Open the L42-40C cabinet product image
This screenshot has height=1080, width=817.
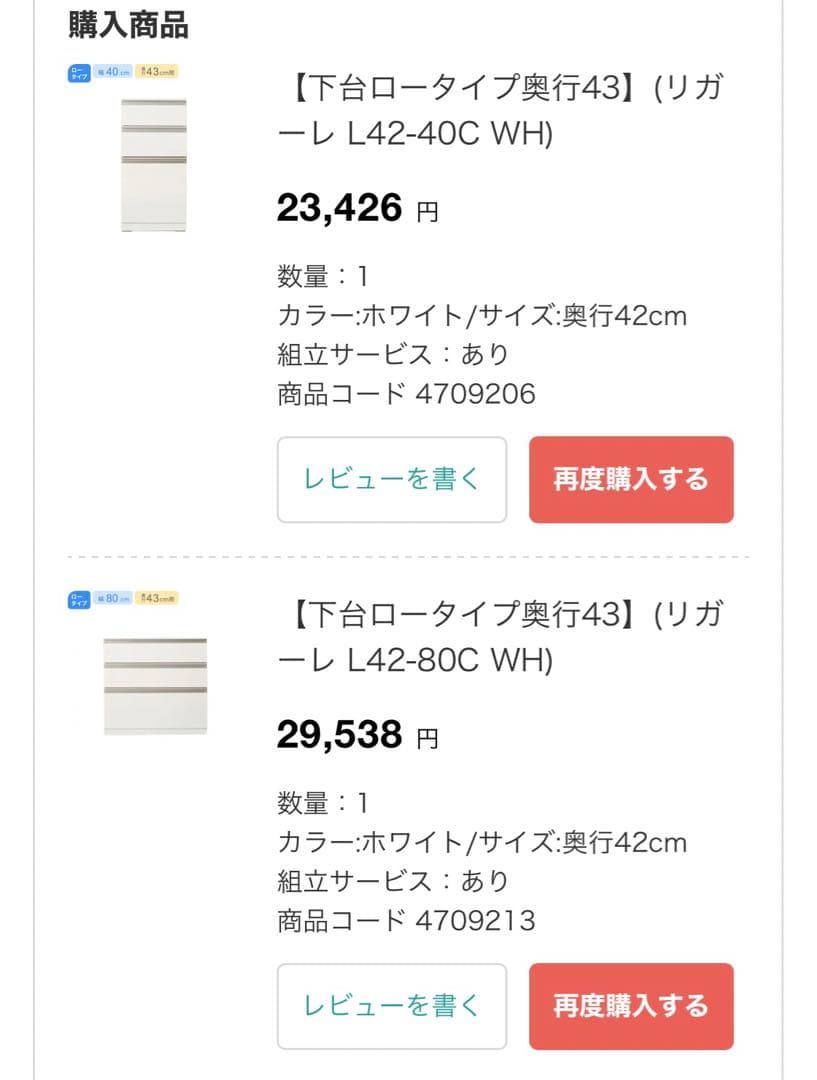(154, 165)
